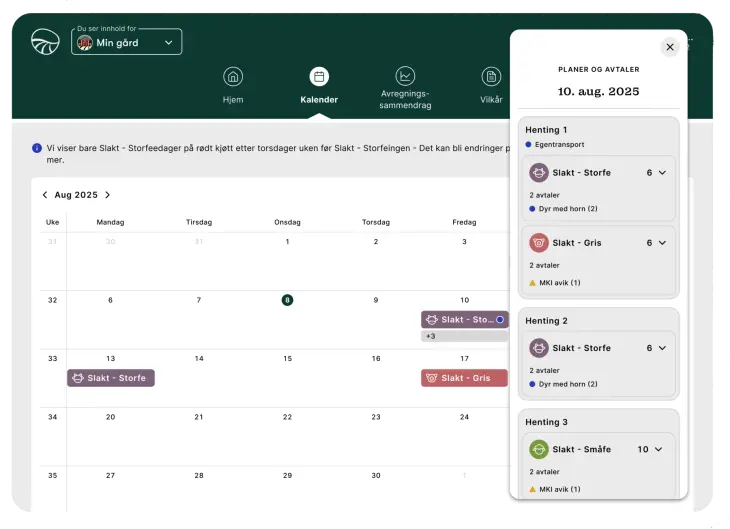Image resolution: width=730 pixels, height=529 pixels.
Task: Open the Avregningssammendrag chart icon
Action: [405, 77]
